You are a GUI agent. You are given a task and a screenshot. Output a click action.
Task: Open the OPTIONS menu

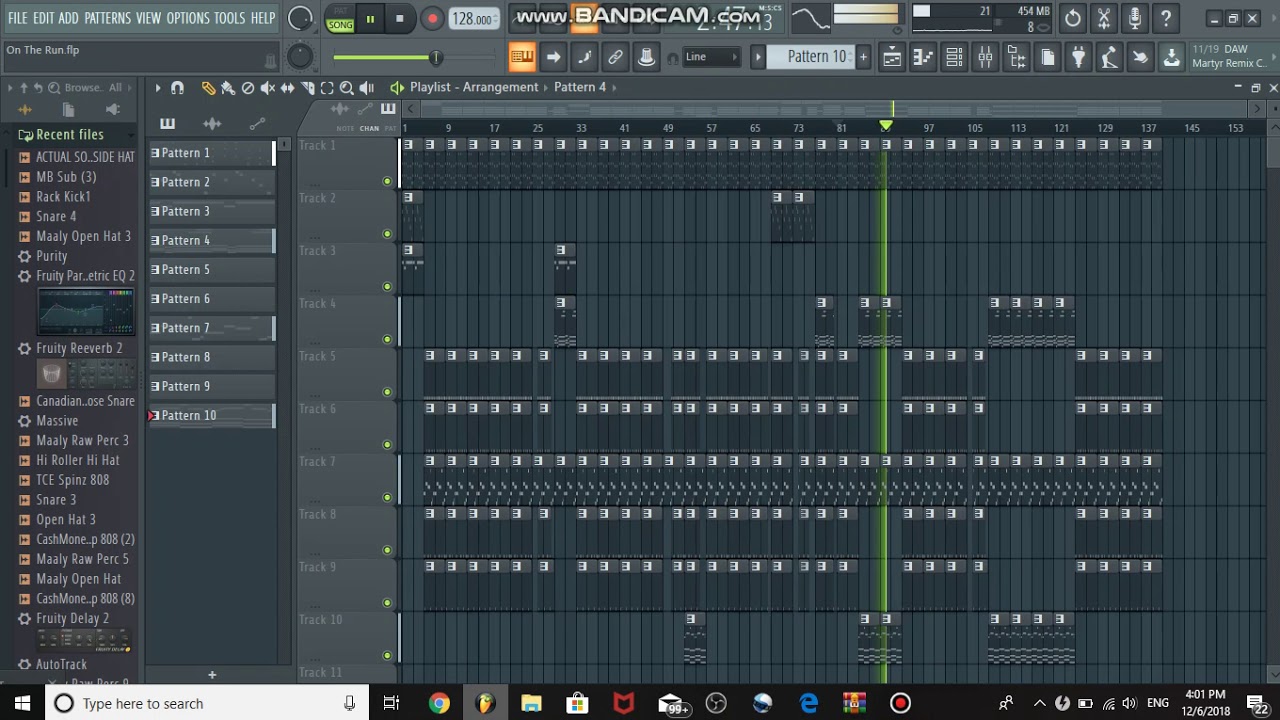pos(188,18)
